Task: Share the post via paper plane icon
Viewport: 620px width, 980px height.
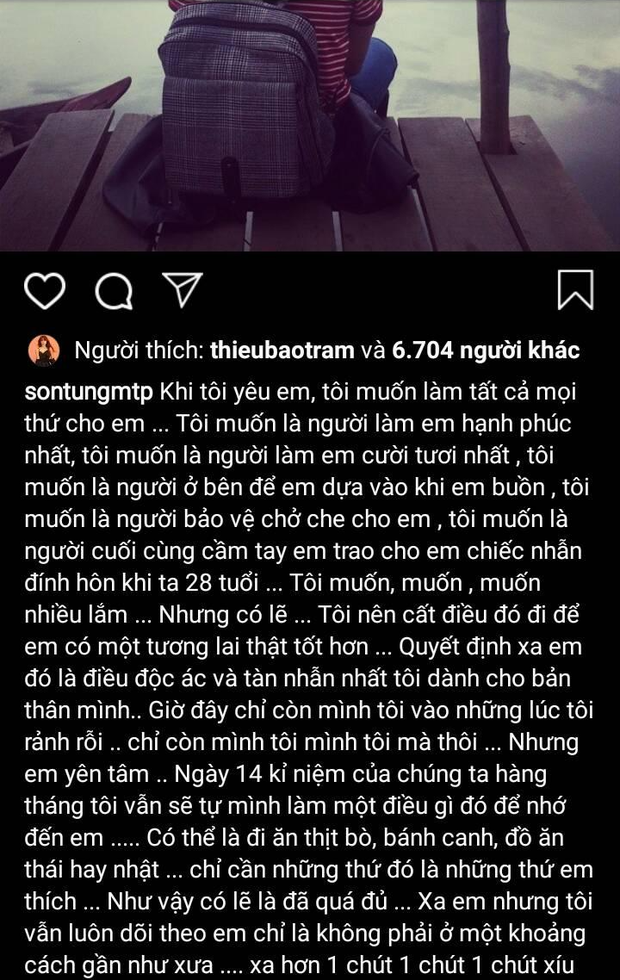Action: tap(182, 289)
